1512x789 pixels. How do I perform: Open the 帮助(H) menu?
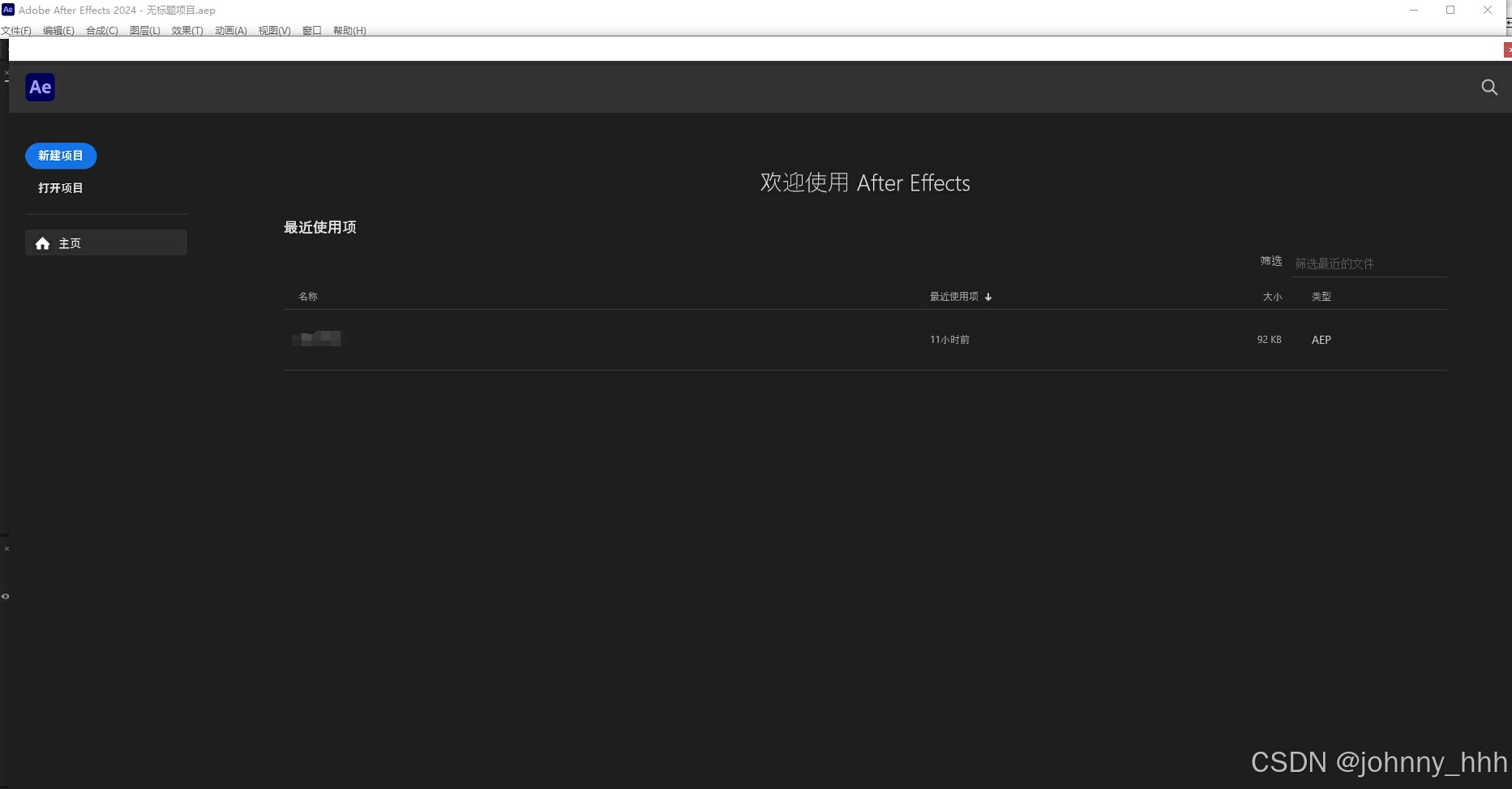[x=349, y=31]
